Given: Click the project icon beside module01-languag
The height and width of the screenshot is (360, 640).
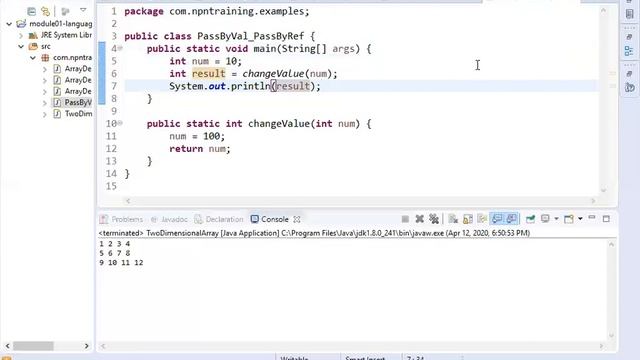Looking at the screenshot, I should [x=21, y=24].
